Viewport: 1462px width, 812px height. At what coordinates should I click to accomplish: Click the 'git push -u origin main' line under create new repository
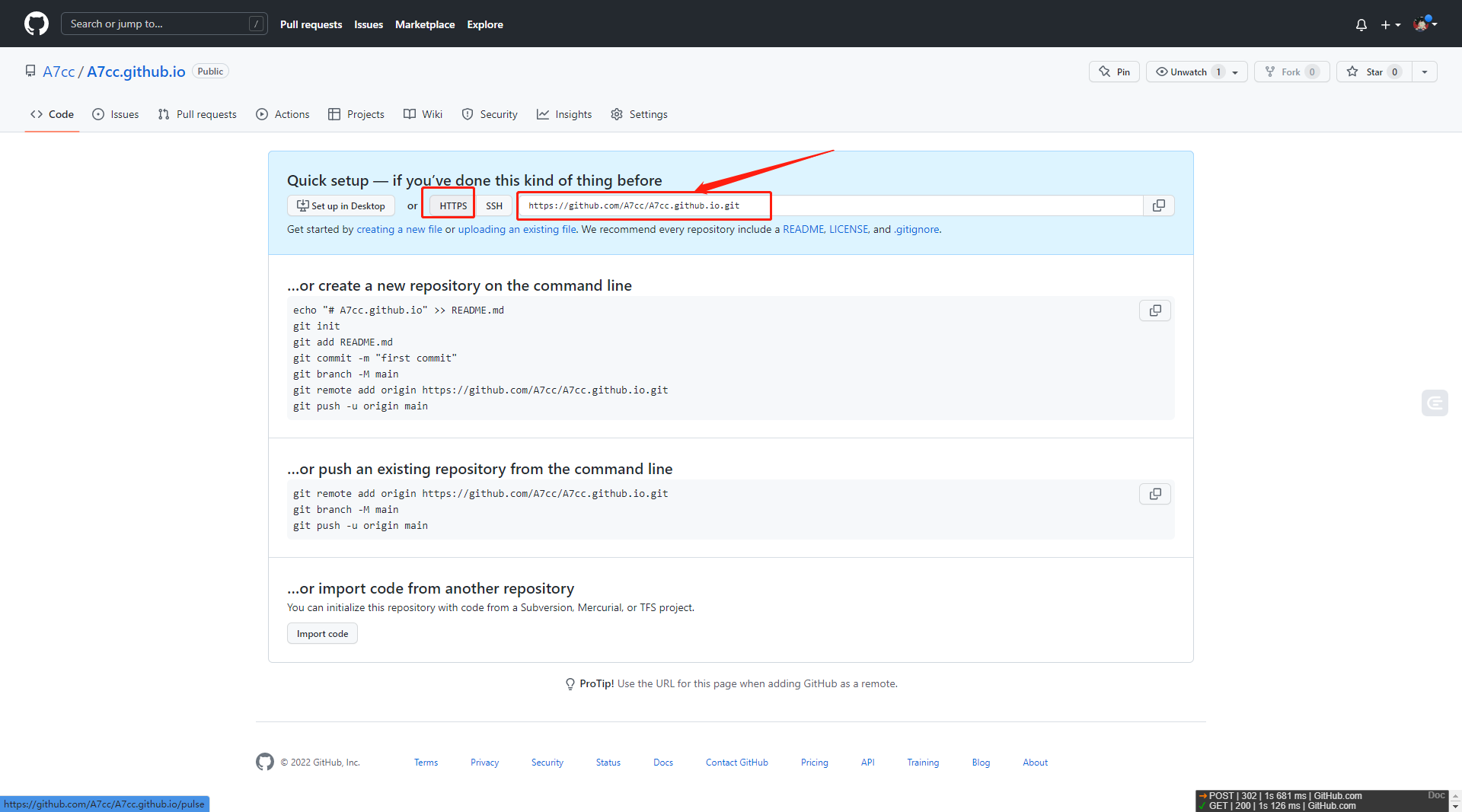click(360, 406)
